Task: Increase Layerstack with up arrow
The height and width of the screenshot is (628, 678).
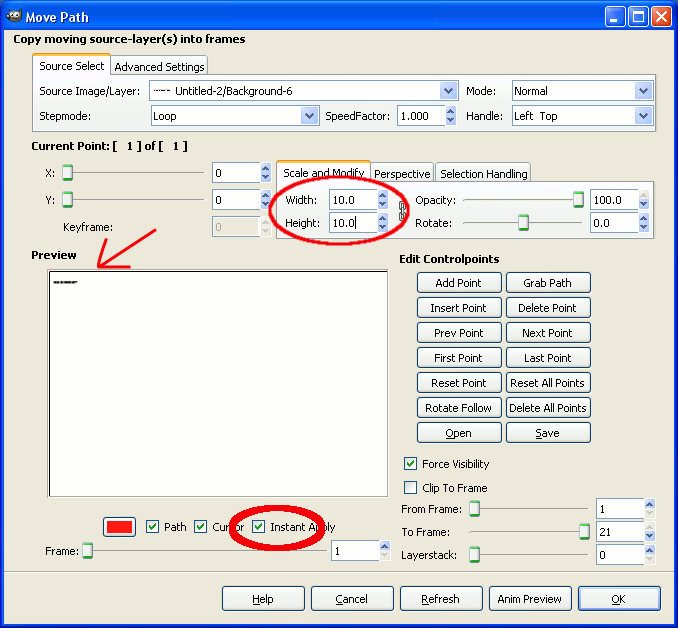Action: (x=649, y=550)
